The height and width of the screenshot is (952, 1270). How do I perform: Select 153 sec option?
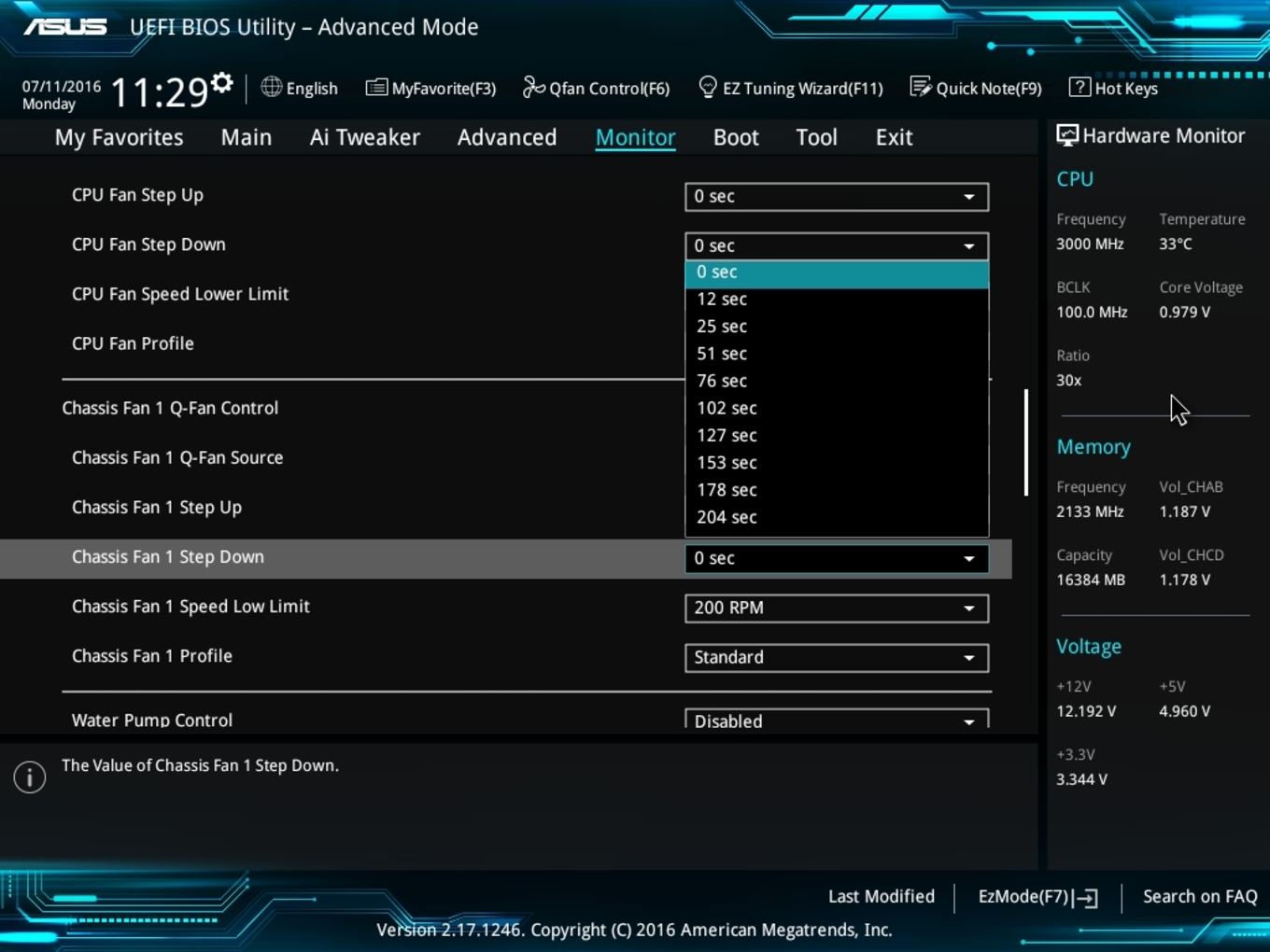[837, 463]
